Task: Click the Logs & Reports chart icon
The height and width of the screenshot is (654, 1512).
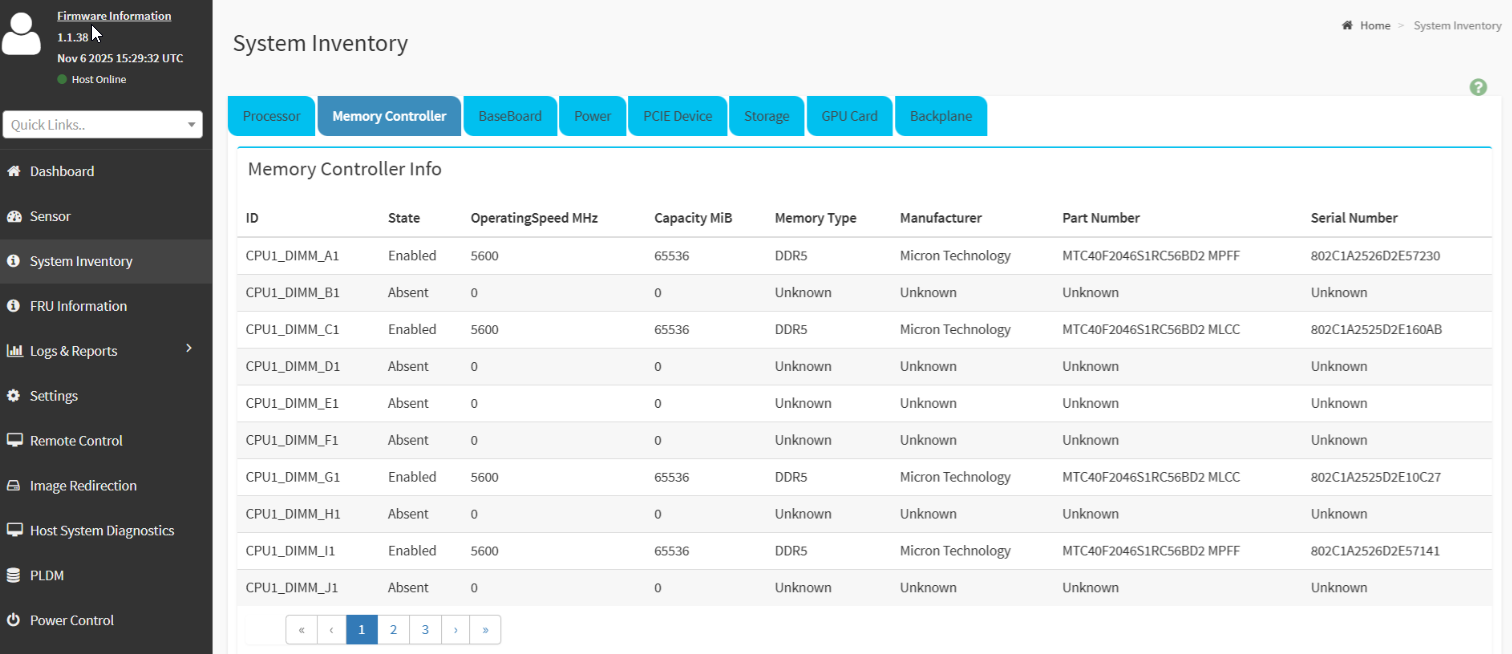Action: tap(14, 351)
